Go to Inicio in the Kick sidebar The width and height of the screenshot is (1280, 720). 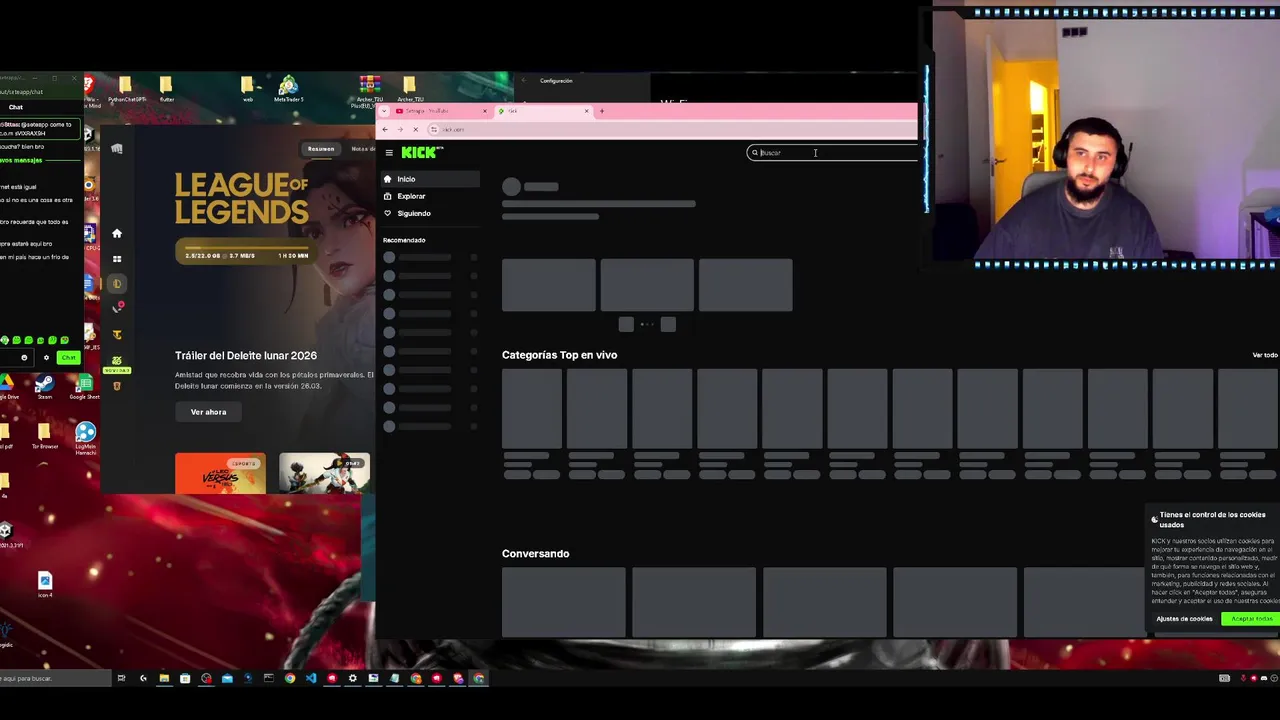(430, 179)
